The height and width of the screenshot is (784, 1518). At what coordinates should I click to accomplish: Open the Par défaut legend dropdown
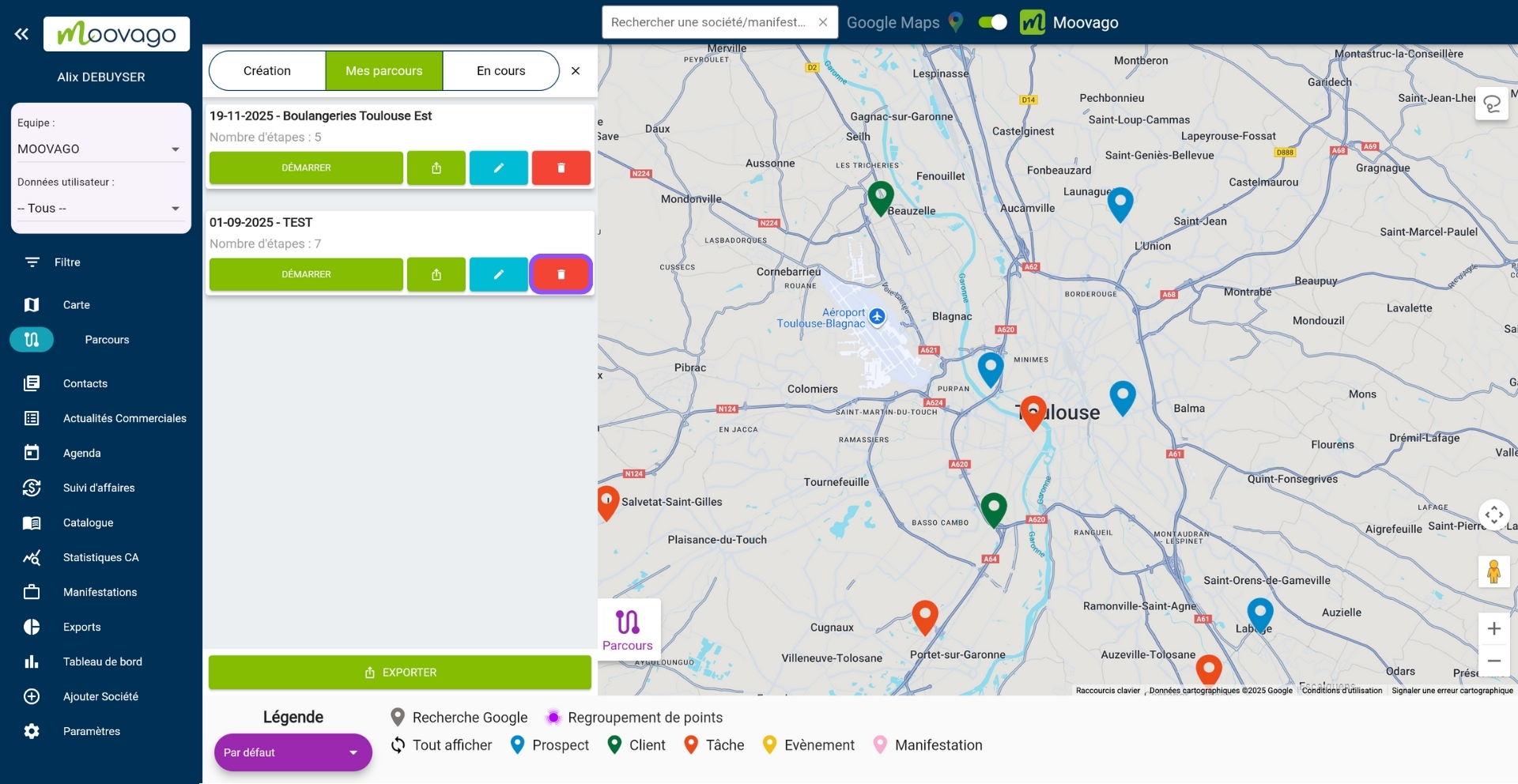(292, 752)
